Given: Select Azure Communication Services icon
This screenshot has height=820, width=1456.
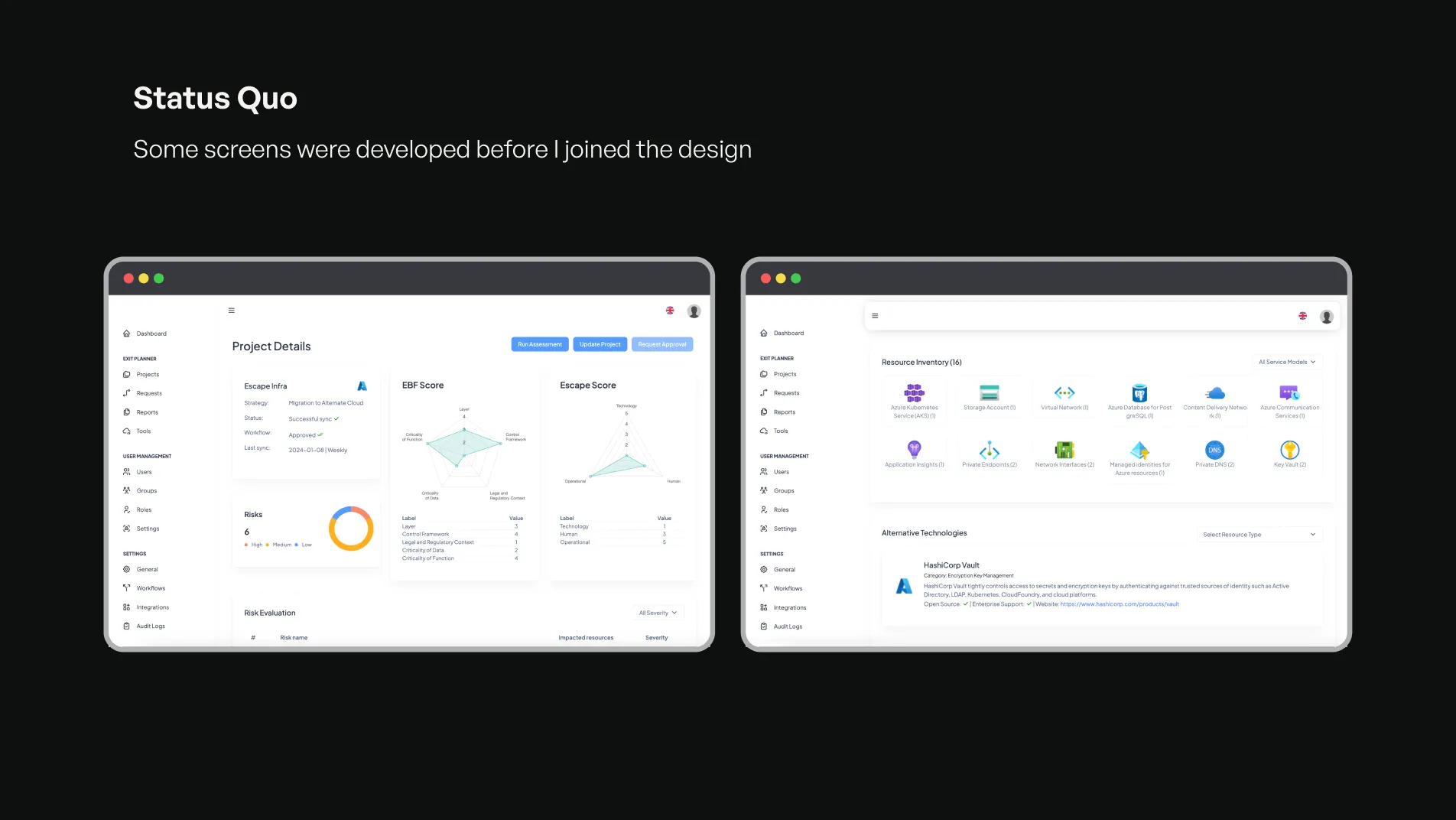Looking at the screenshot, I should tap(1289, 393).
